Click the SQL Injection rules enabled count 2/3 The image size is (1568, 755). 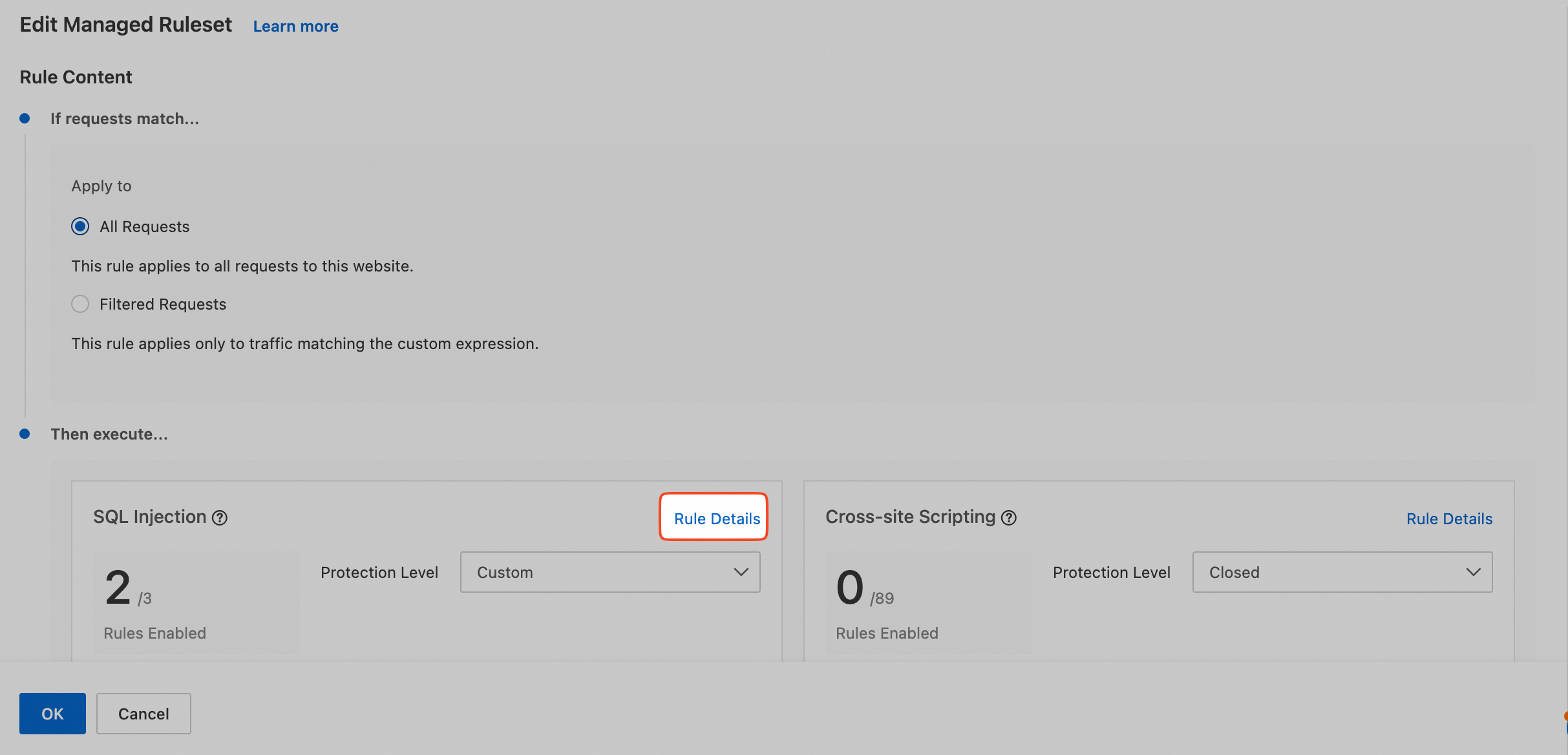tap(128, 588)
